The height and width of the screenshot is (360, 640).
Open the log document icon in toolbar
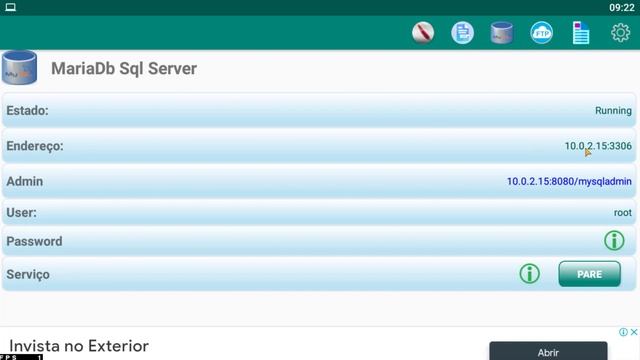(581, 32)
